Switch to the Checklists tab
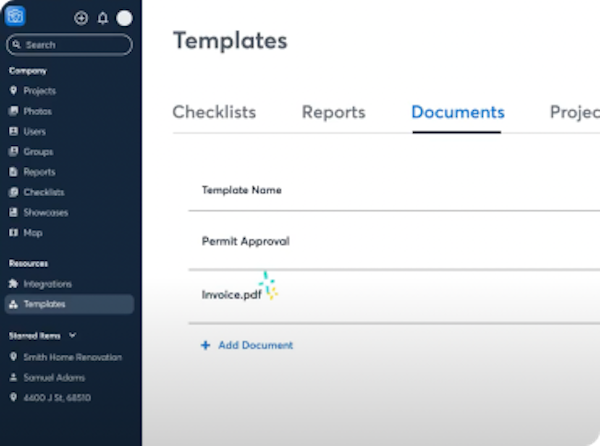600x446 pixels. (214, 113)
